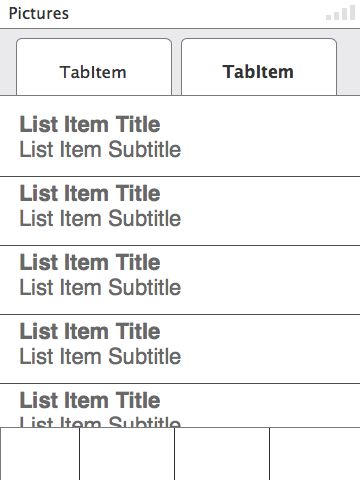The height and width of the screenshot is (480, 360).
Task: Select the first List Item Subtitle text
Action: (100, 149)
